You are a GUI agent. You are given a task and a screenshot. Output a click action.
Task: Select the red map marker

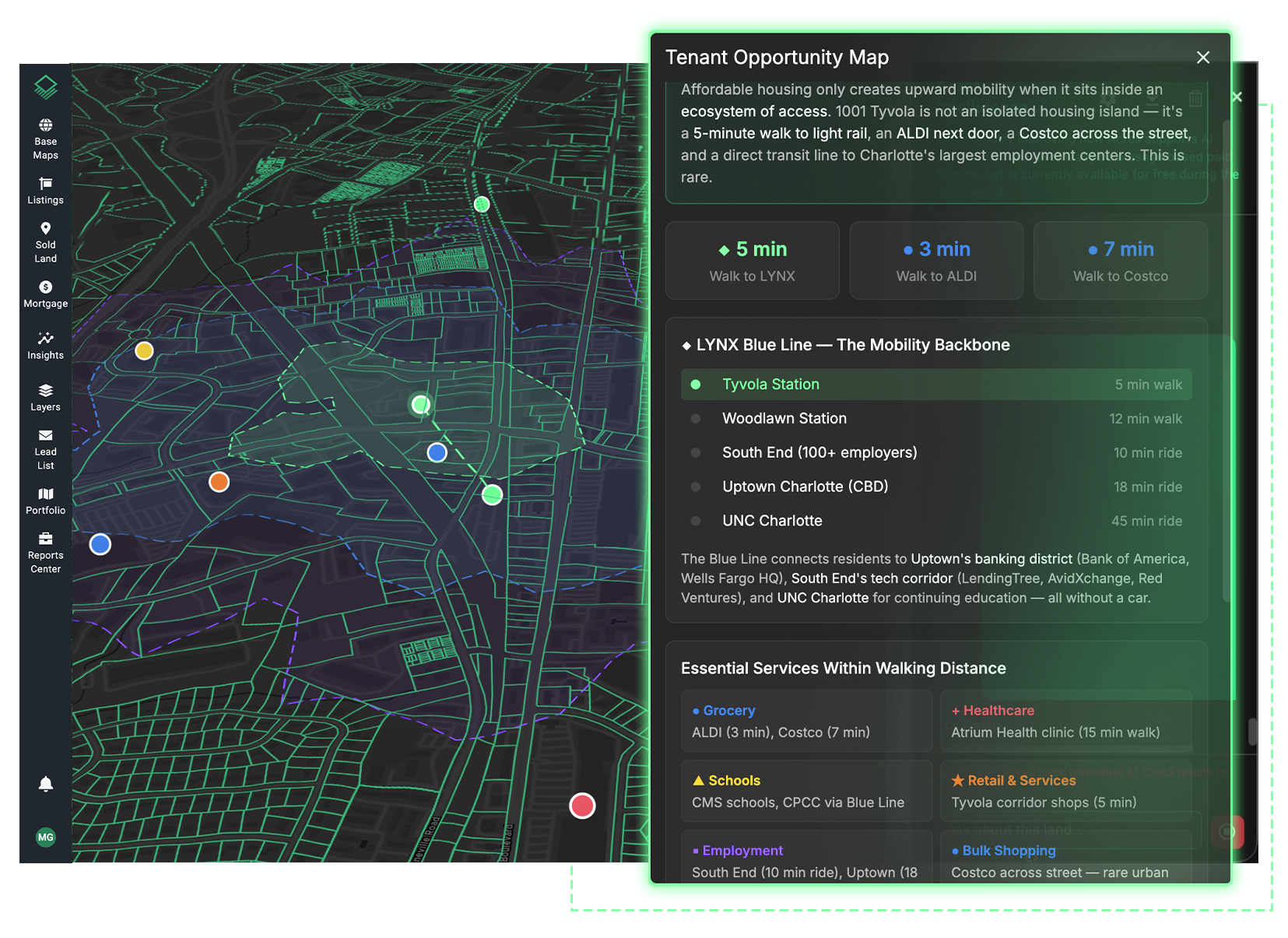point(582,806)
